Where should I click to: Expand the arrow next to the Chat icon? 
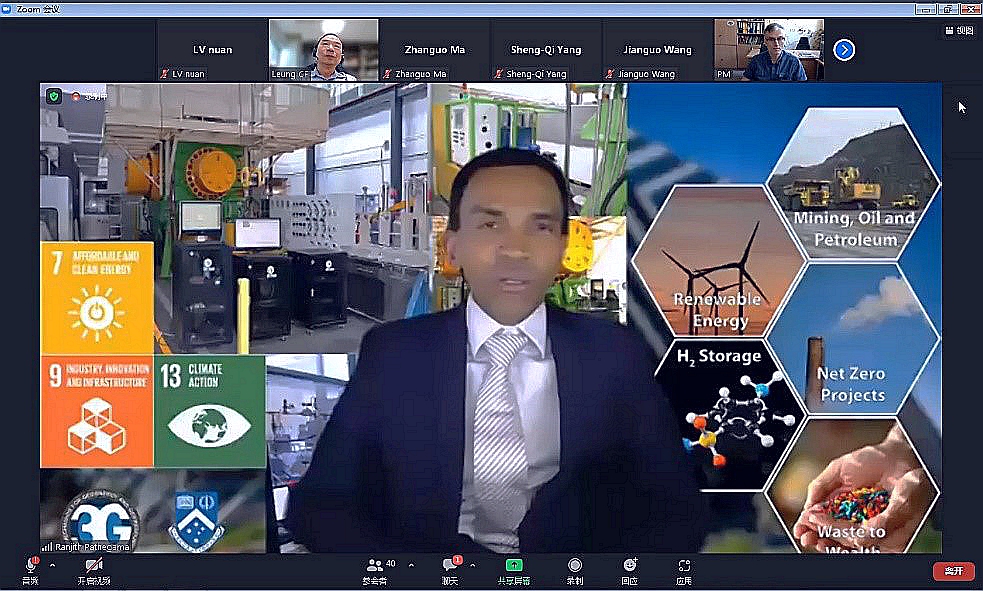click(x=471, y=565)
